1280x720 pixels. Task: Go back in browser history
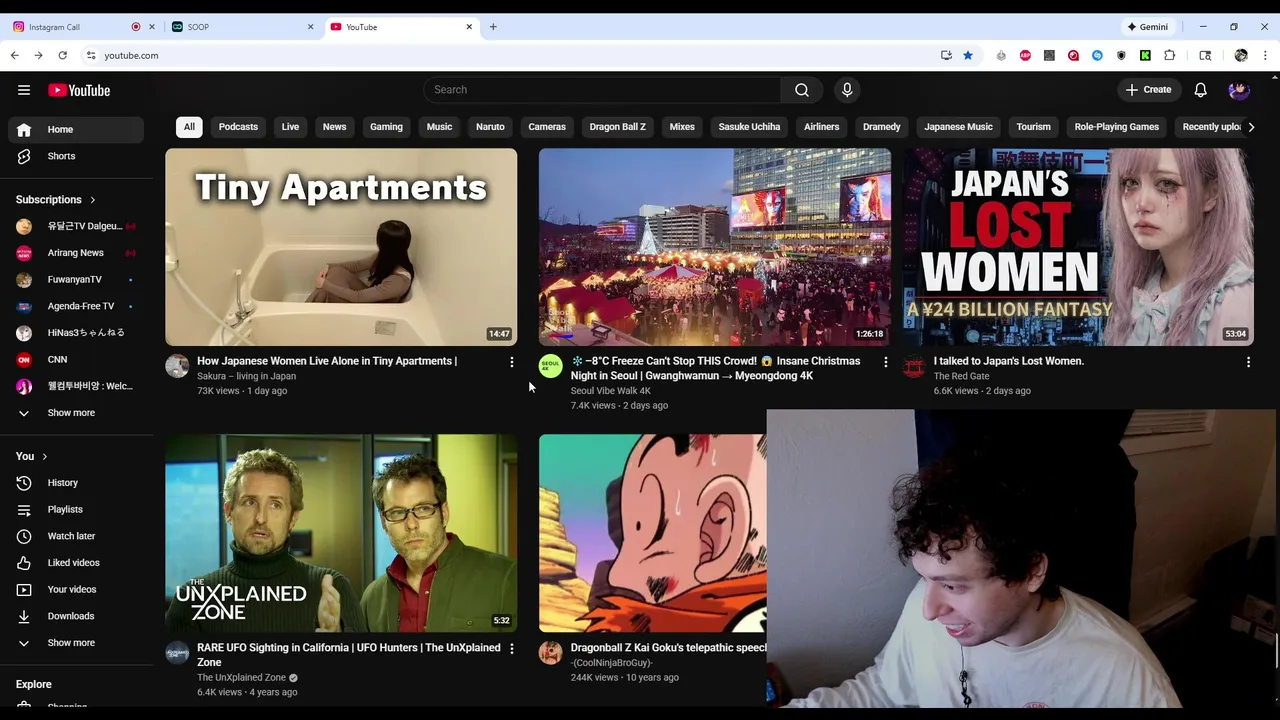(x=15, y=56)
